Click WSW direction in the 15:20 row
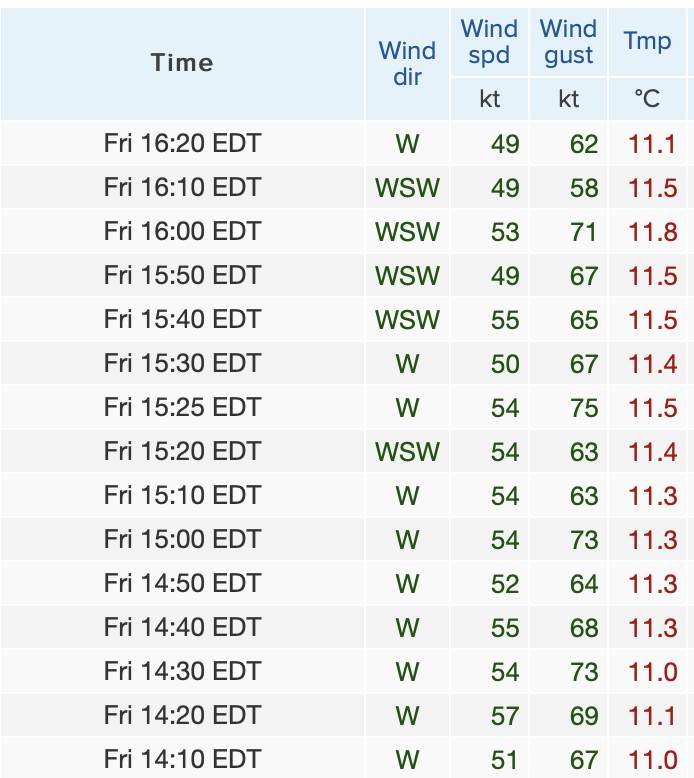This screenshot has width=694, height=778. (x=407, y=452)
